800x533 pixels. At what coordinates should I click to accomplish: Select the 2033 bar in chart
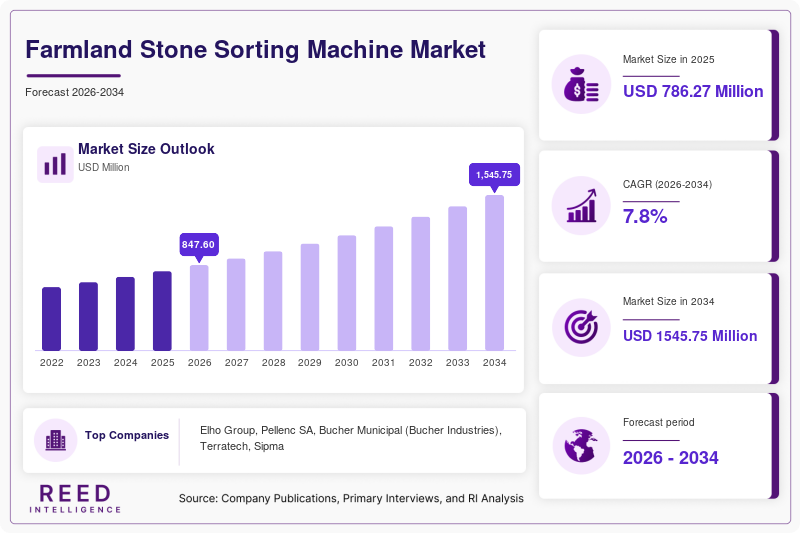coord(458,278)
